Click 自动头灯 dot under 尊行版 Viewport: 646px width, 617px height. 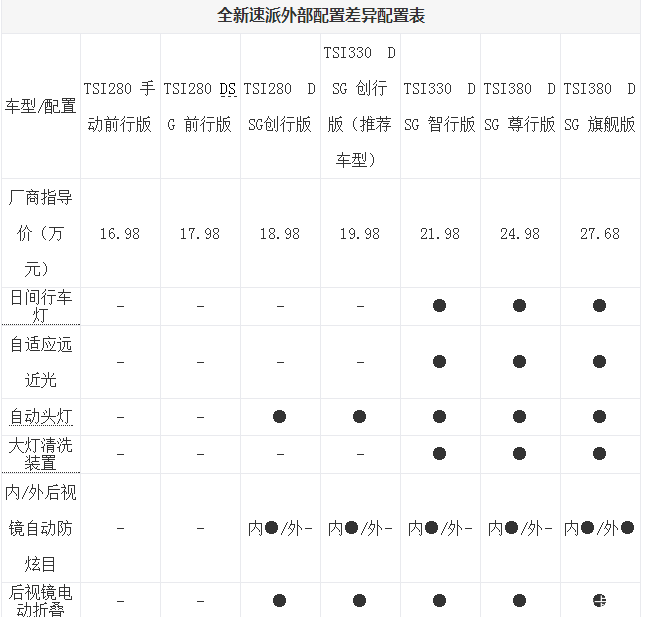pyautogui.click(x=520, y=416)
